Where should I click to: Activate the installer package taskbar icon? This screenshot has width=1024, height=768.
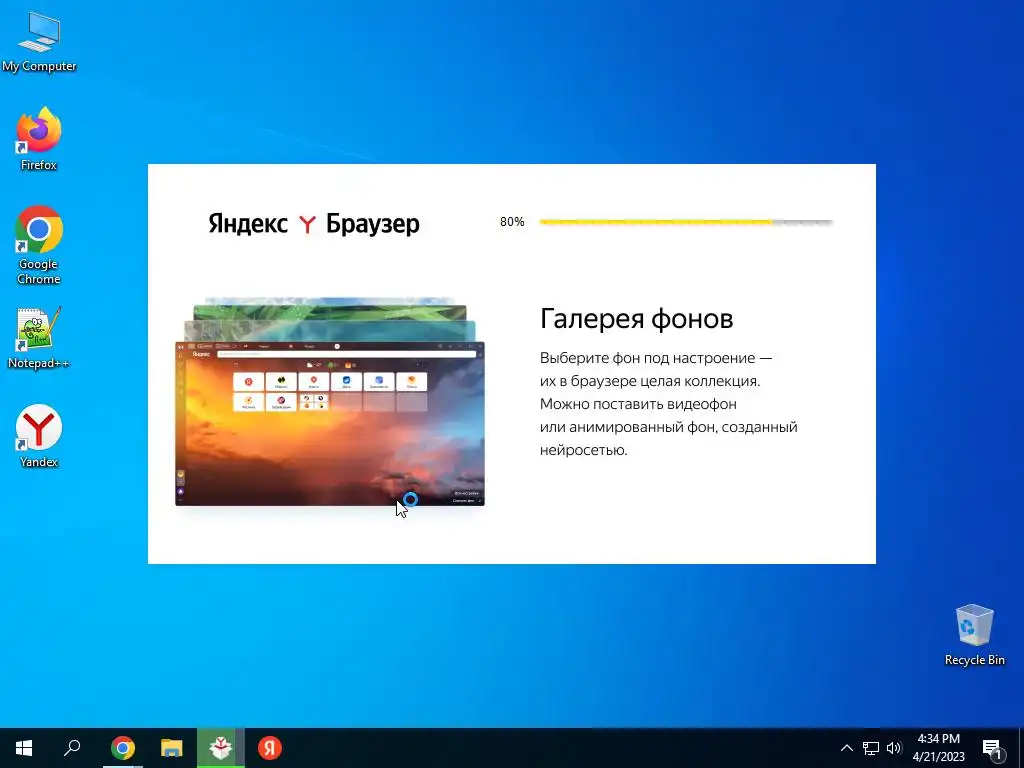(x=221, y=748)
